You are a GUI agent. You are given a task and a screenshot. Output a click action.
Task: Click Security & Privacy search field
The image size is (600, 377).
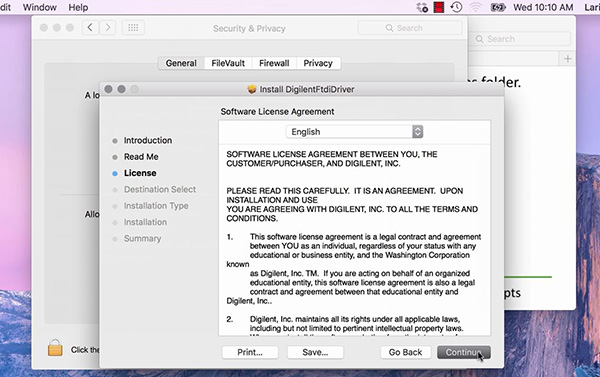410,28
